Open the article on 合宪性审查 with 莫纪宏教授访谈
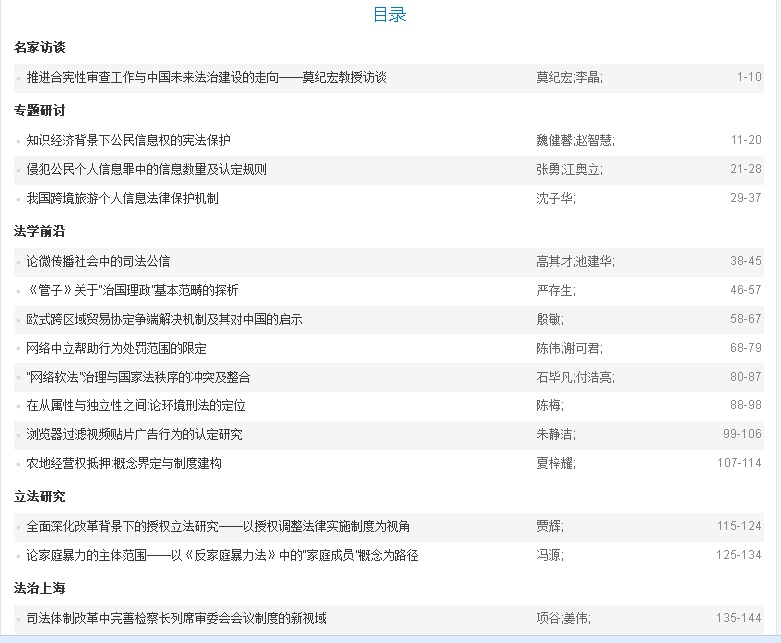The width and height of the screenshot is (781, 643). 206,77
